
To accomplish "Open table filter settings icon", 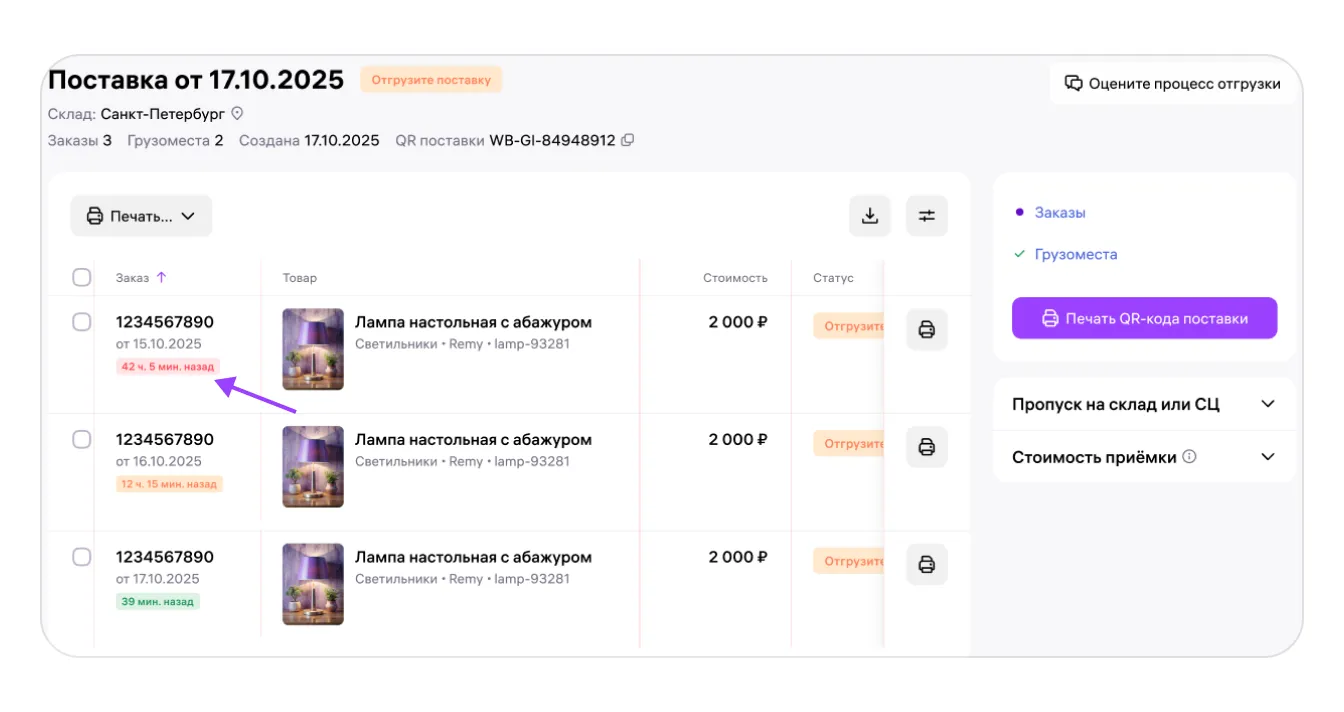I will coord(926,216).
